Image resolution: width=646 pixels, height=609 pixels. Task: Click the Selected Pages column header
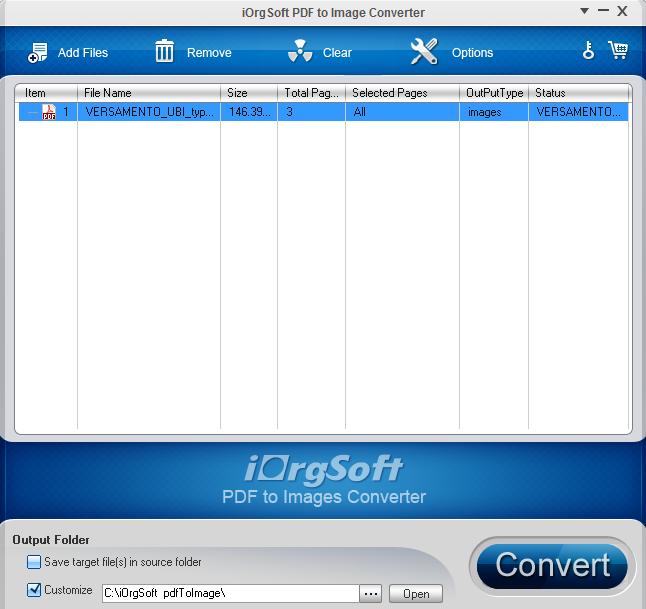tap(403, 93)
